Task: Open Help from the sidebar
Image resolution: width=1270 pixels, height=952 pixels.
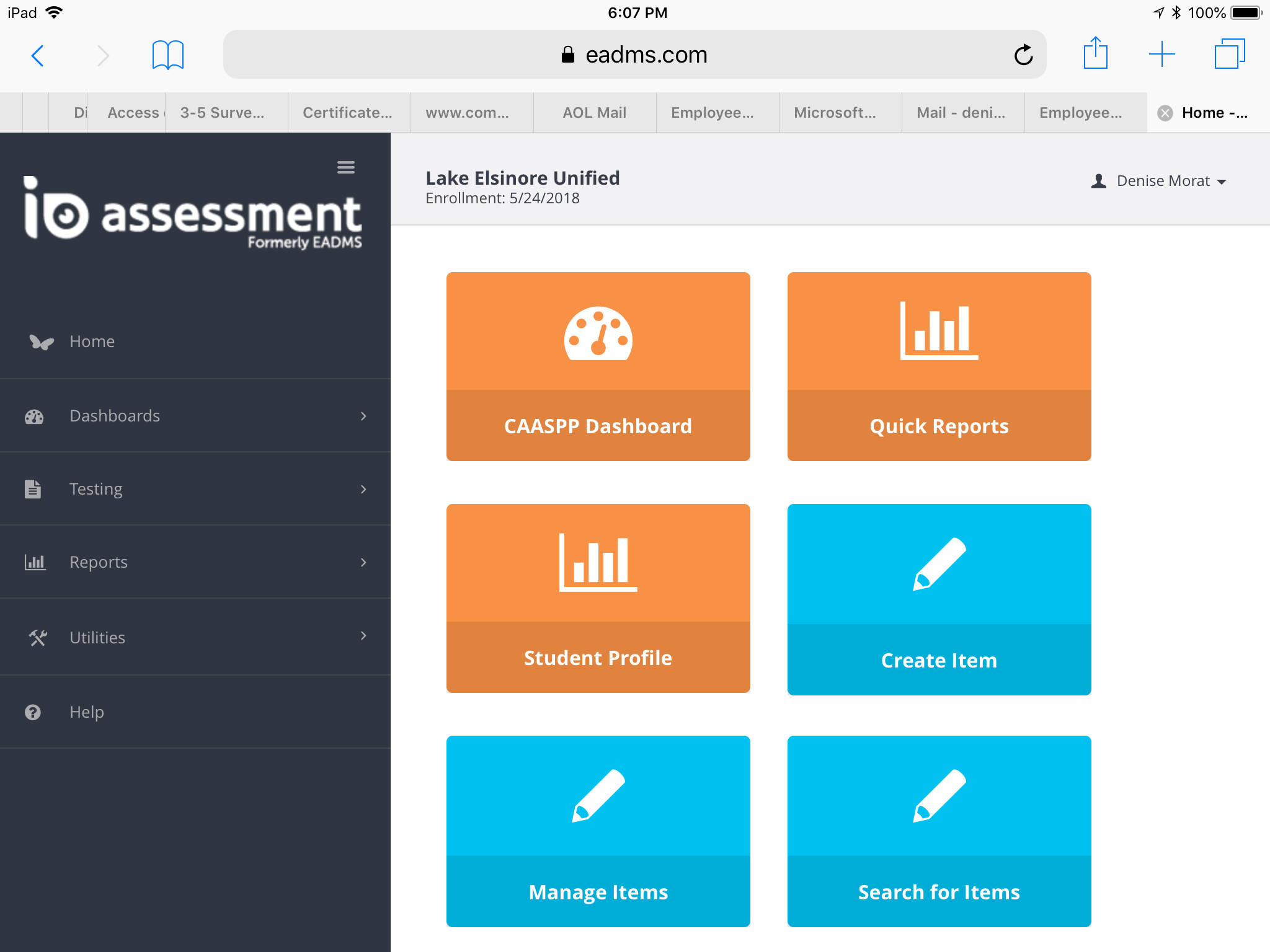Action: (86, 712)
